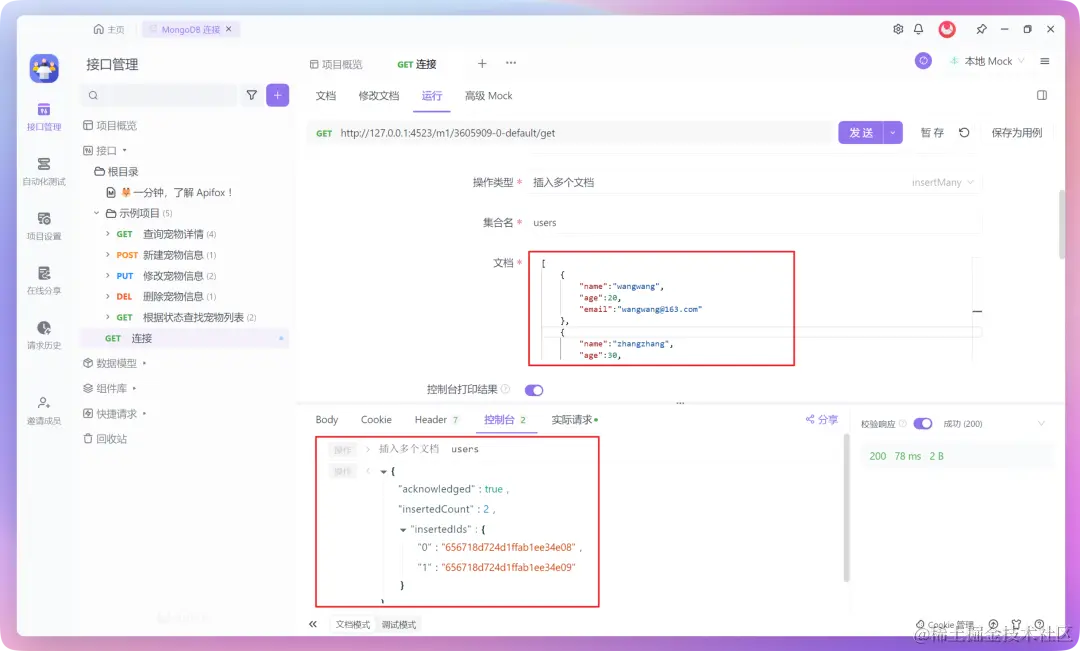Image resolution: width=1080 pixels, height=651 pixels.
Task: Click the reset/refresh arrow icon next to 暂存
Action: click(964, 132)
